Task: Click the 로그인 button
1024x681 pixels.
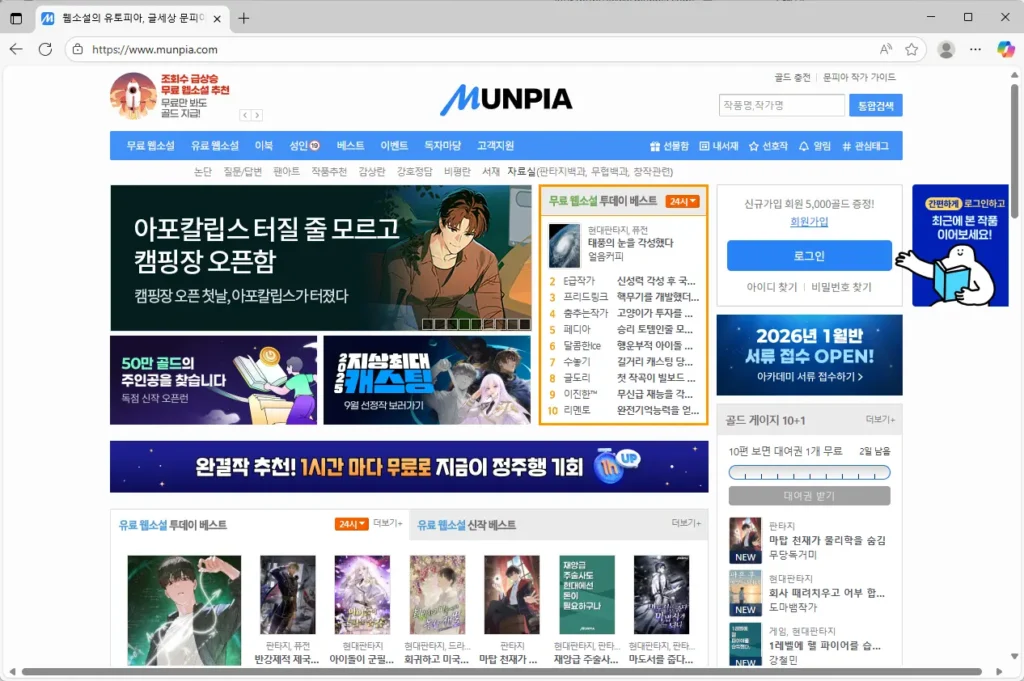Action: 809,256
